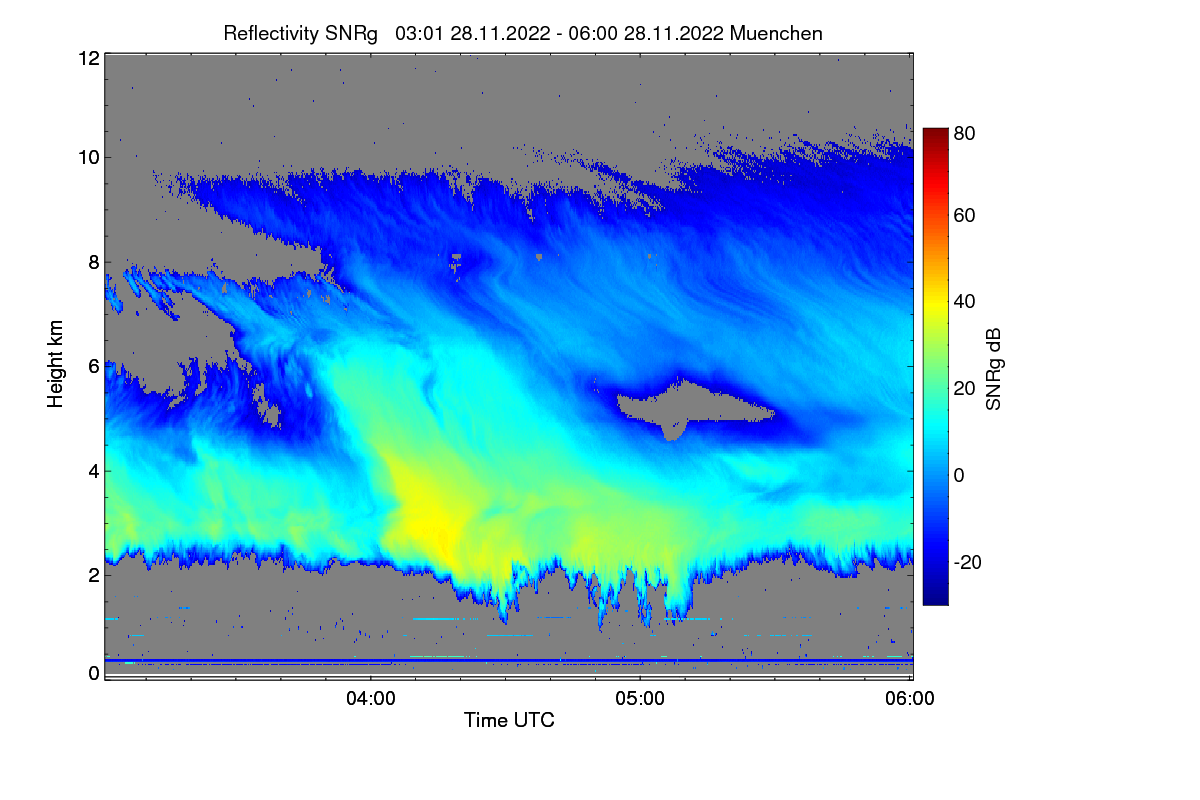Image resolution: width=1200 pixels, height=800 pixels.
Task: Click the height tick label 10
Action: click(88, 157)
